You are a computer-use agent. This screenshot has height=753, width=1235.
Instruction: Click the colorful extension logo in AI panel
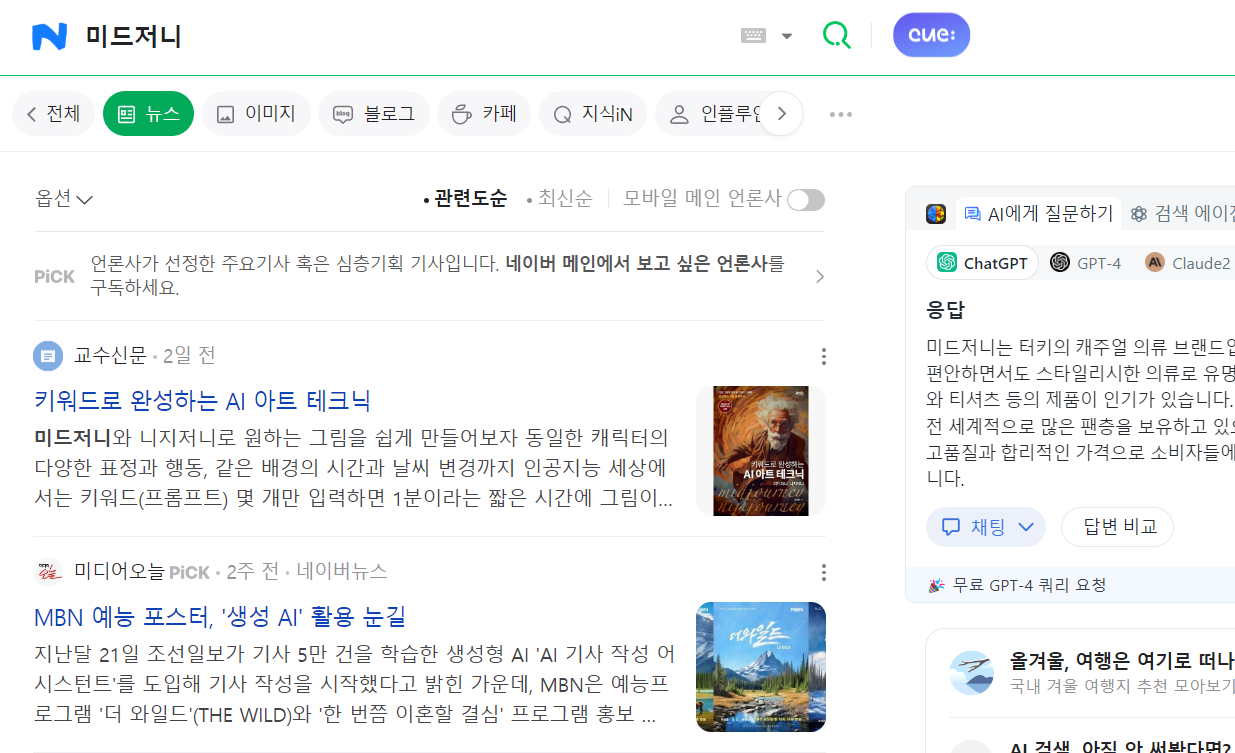[x=936, y=213]
